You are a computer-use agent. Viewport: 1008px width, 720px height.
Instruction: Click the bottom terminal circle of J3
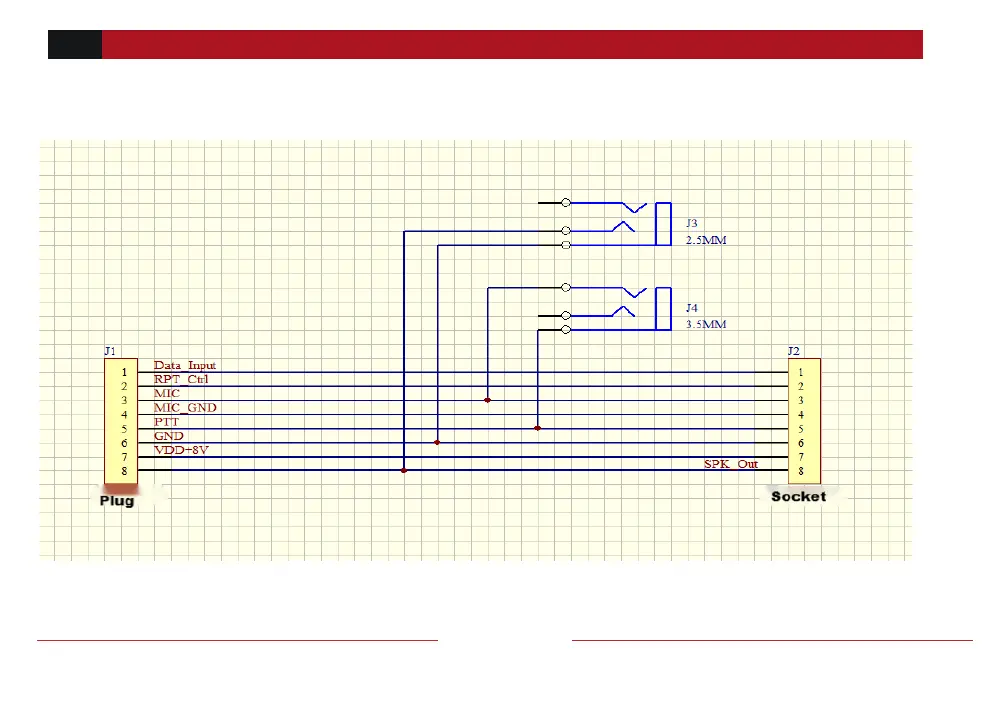coord(566,245)
